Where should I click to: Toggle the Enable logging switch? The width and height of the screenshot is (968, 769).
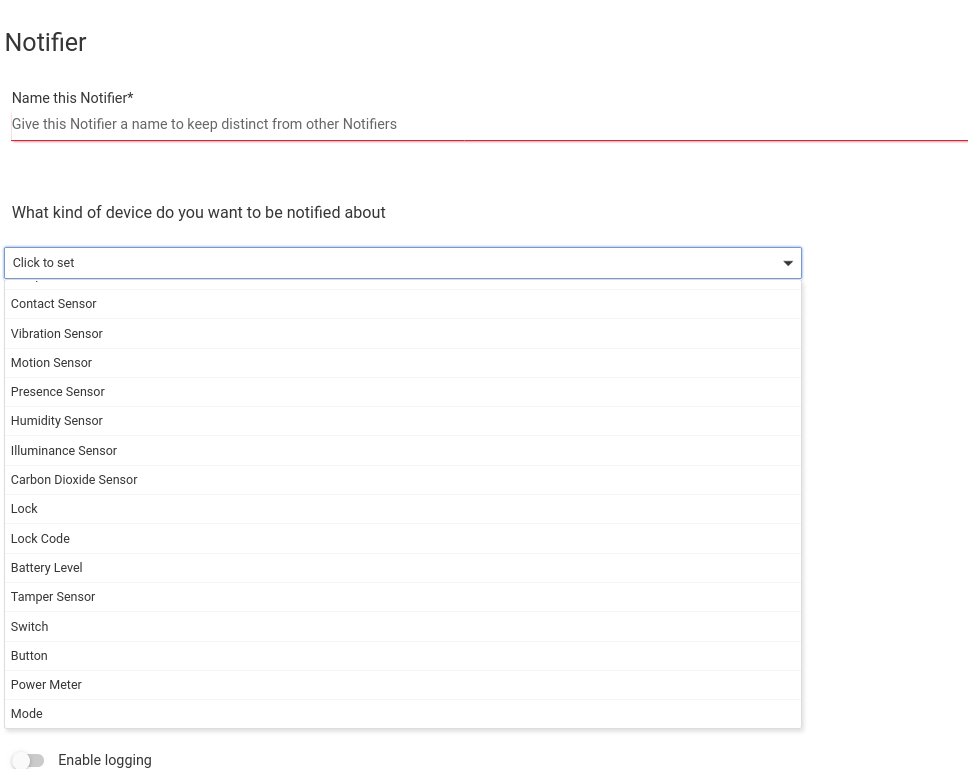[29, 761]
